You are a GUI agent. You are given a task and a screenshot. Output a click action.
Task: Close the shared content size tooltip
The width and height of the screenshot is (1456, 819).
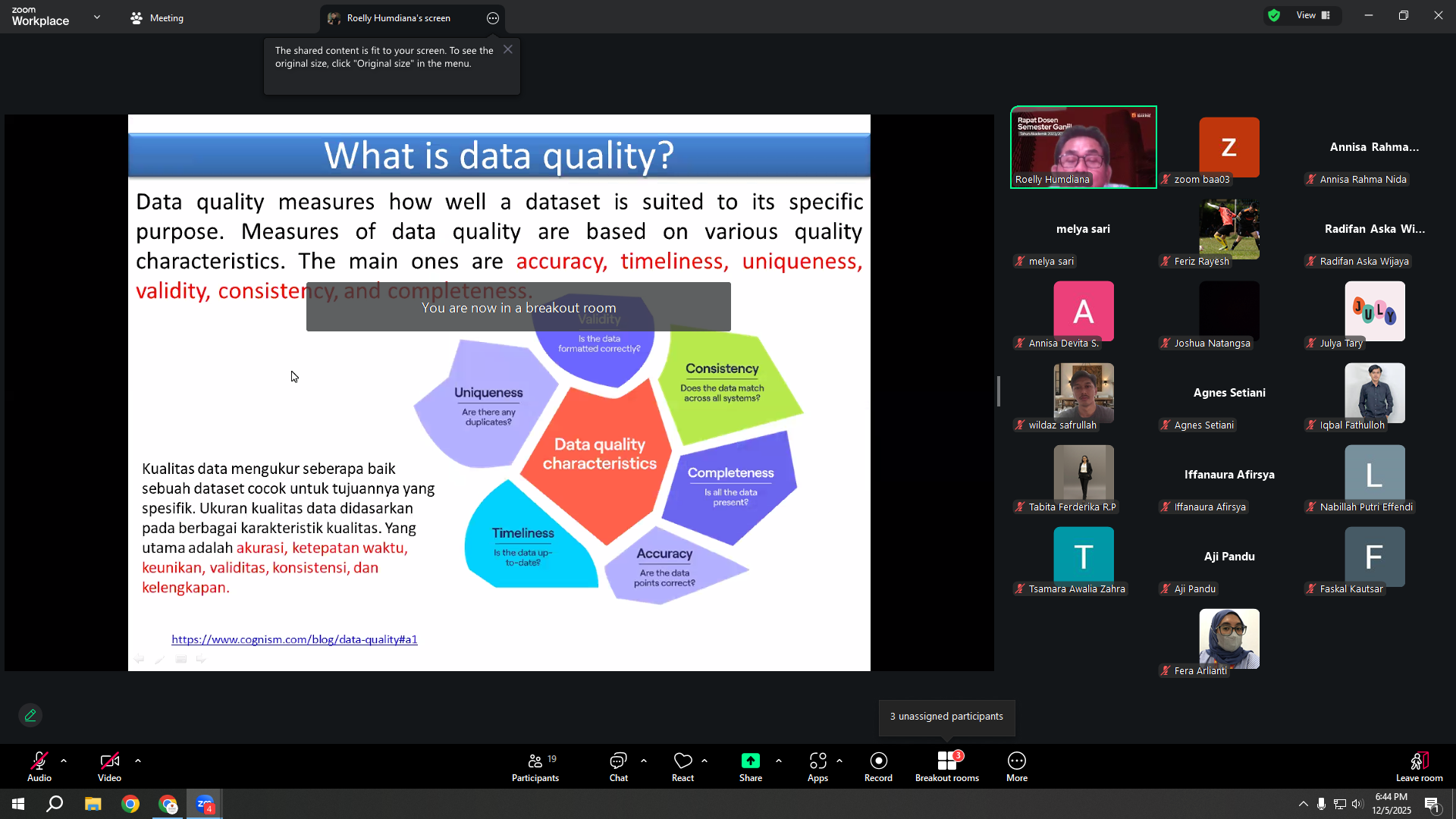click(x=508, y=49)
